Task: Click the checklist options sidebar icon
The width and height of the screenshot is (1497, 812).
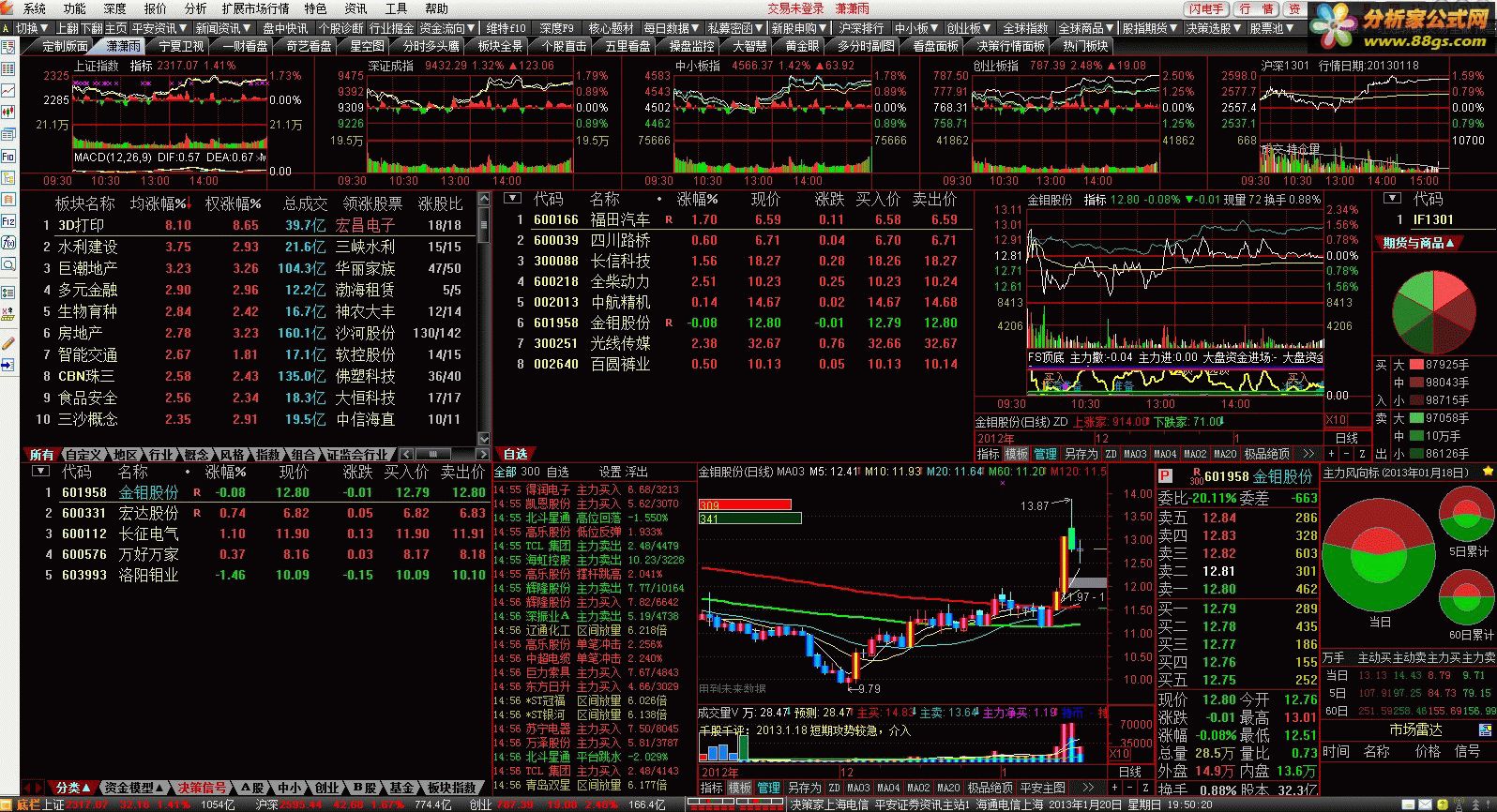Action: pos(8,291)
